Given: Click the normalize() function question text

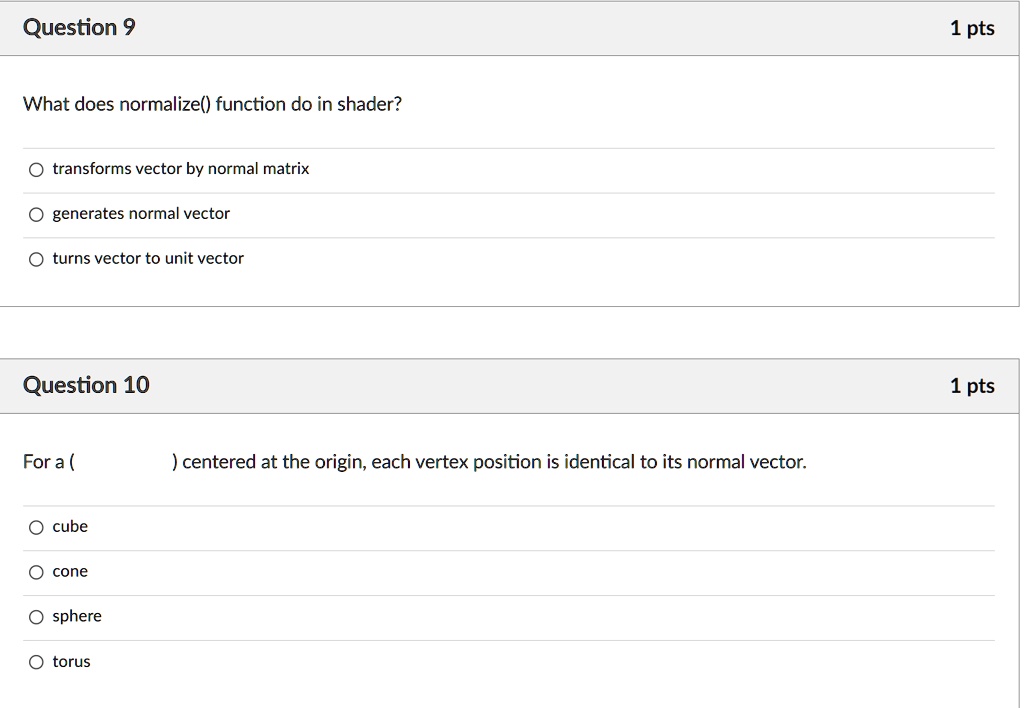Looking at the screenshot, I should pos(212,104).
